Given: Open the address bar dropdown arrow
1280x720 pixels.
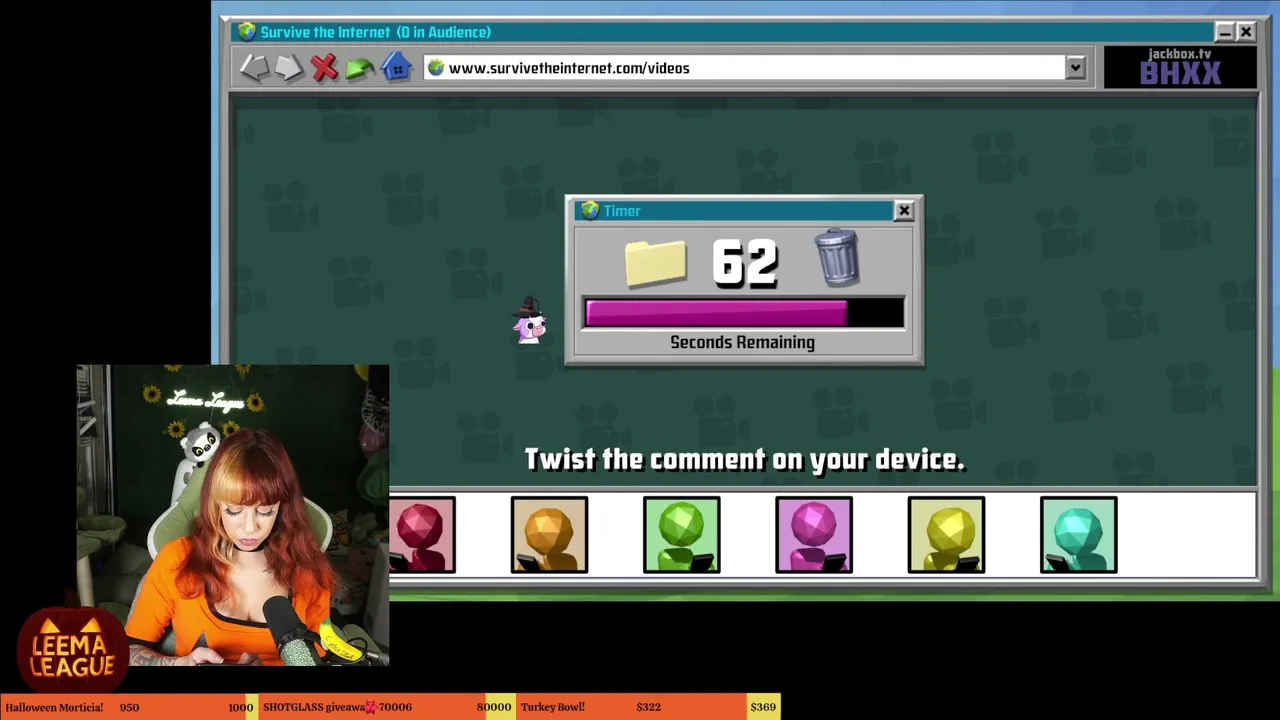Looking at the screenshot, I should (1075, 68).
